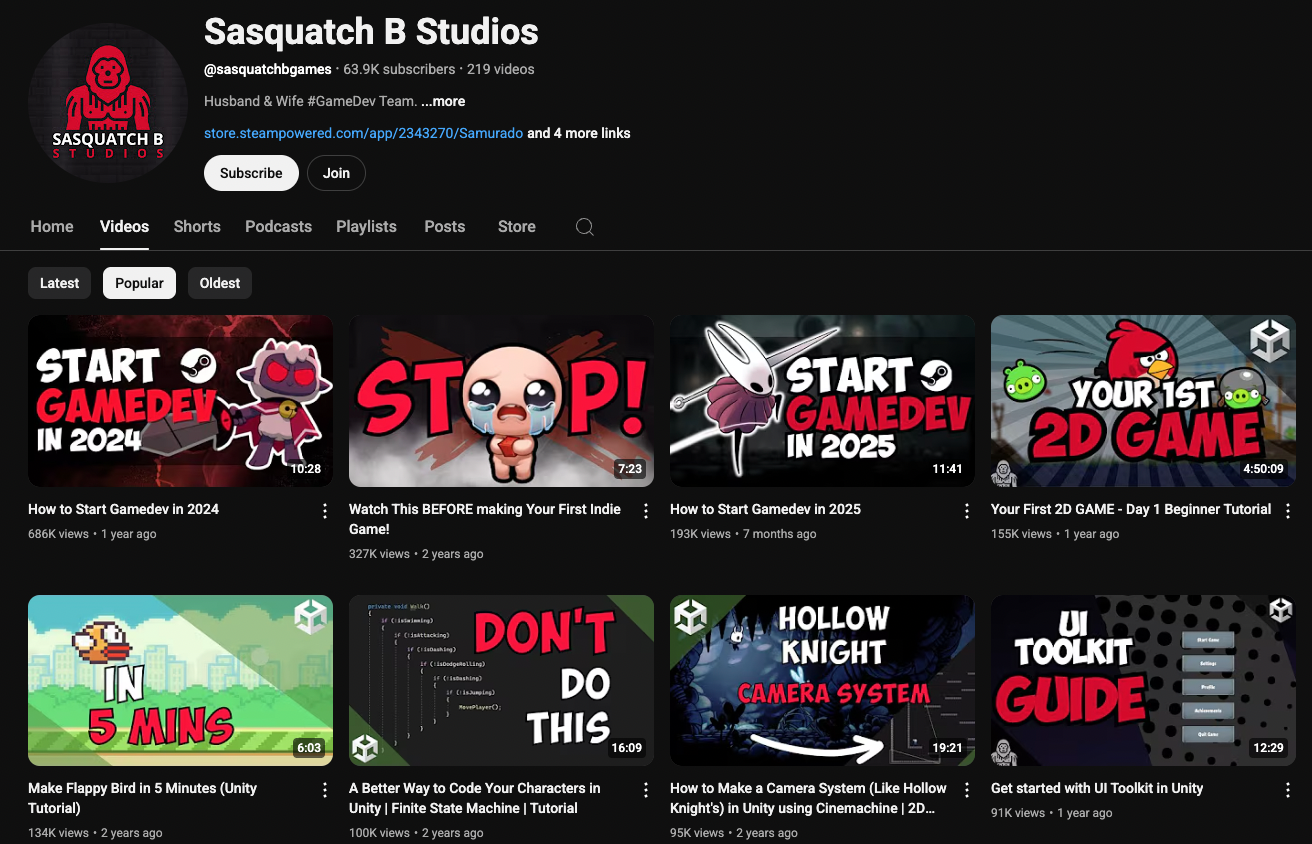
Task: Open options for Watch This BEFORE making video
Action: (646, 511)
